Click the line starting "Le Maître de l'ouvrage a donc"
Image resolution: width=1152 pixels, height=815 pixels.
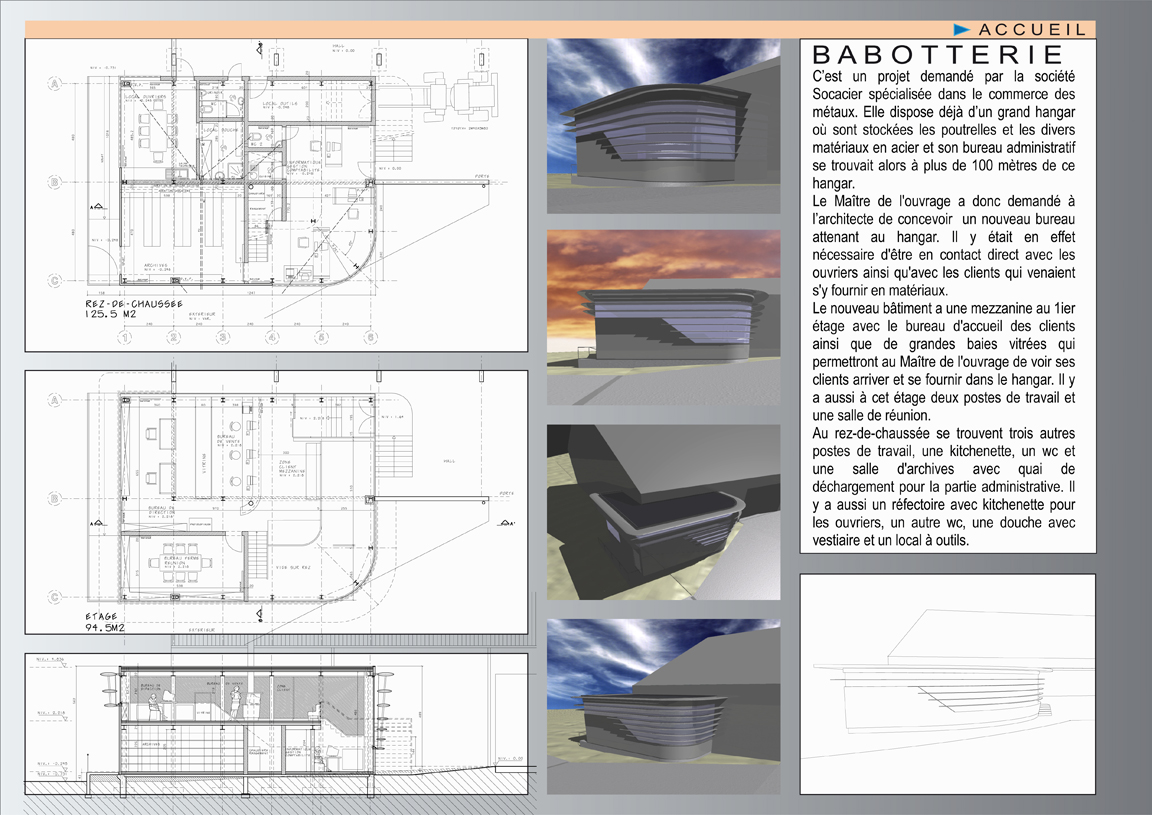(x=943, y=201)
